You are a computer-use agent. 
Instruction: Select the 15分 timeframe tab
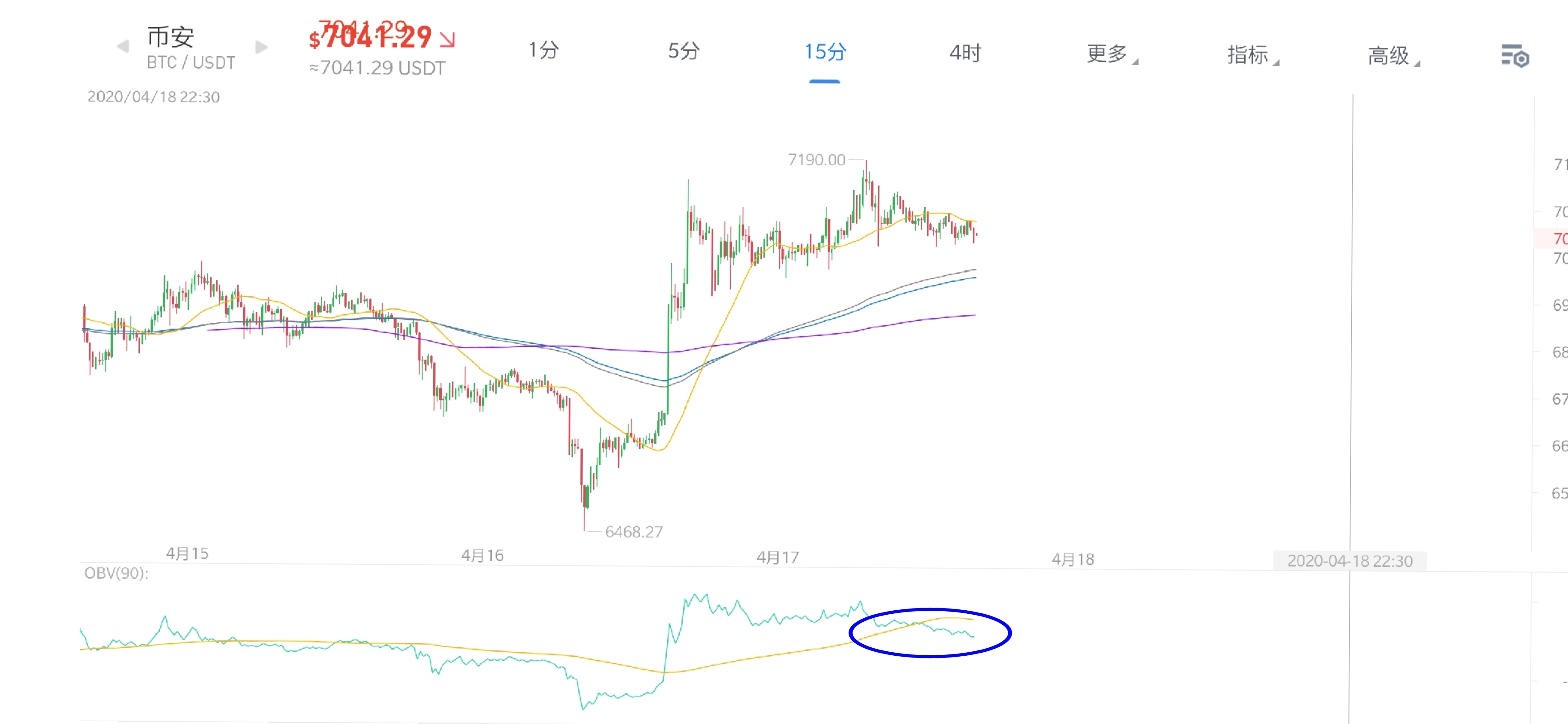[x=825, y=52]
